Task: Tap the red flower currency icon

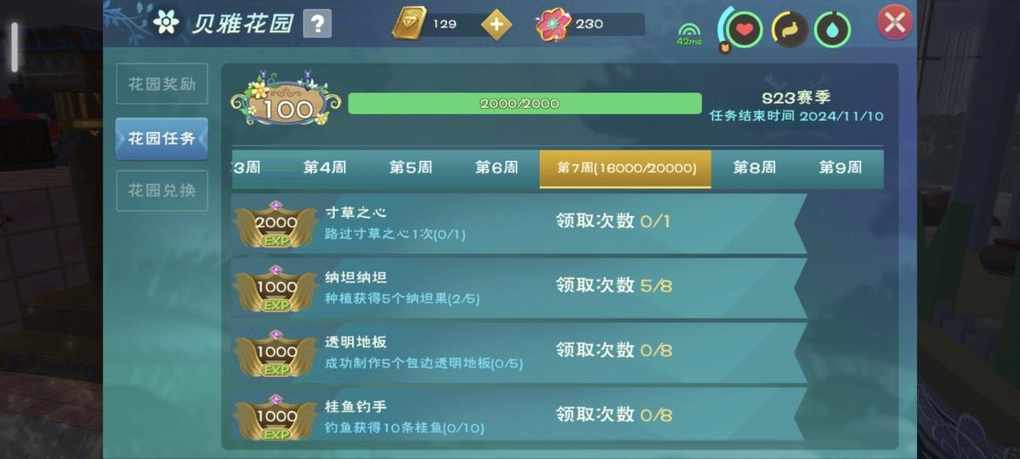Action: 554,25
